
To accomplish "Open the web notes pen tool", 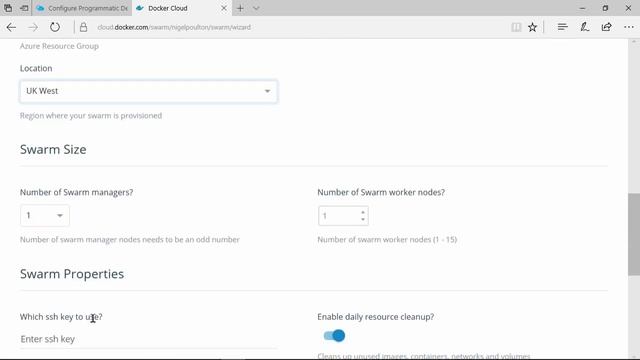I will coord(584,27).
